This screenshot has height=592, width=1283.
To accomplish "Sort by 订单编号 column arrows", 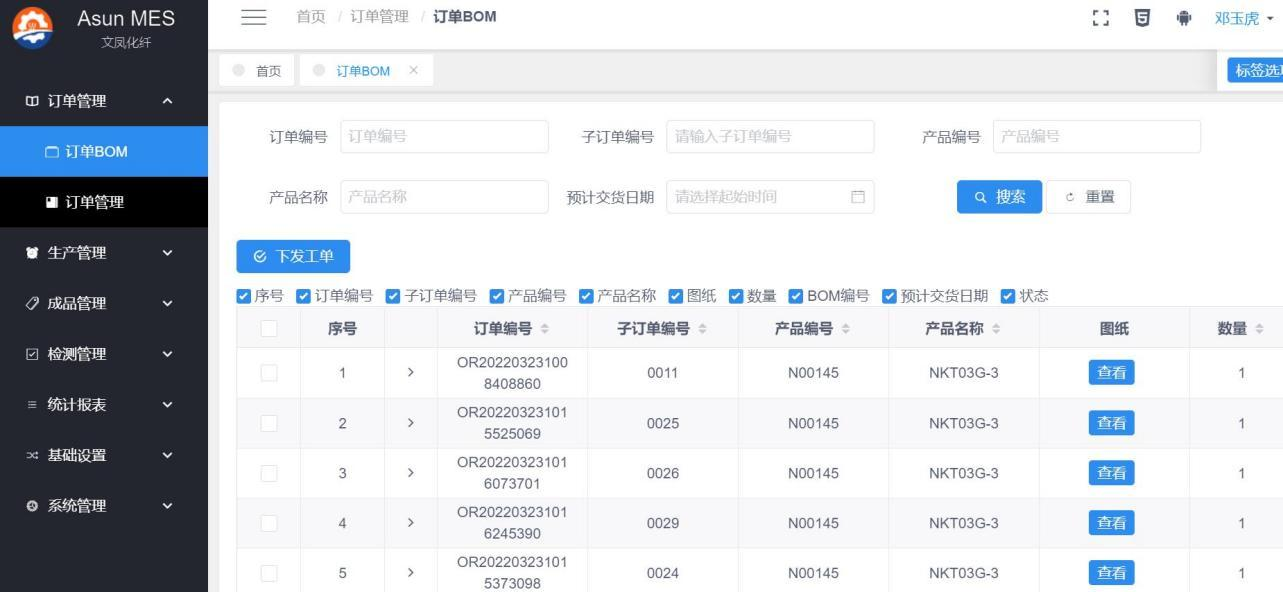I will click(545, 329).
